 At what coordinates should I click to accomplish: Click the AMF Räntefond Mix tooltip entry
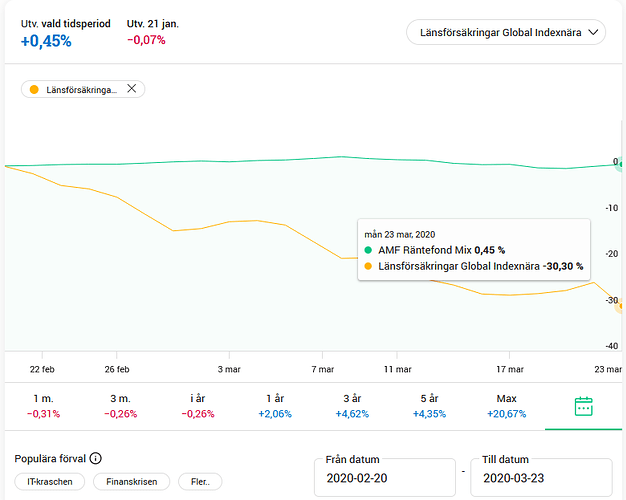tap(440, 250)
